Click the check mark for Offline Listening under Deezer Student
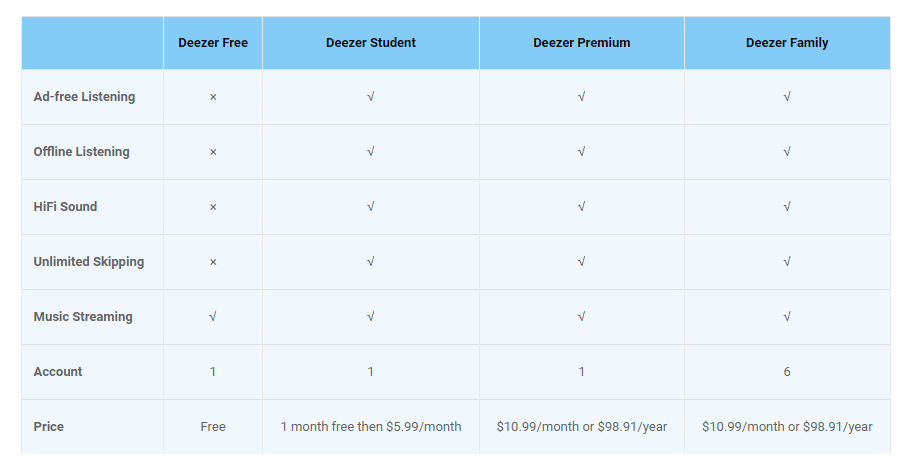The width and height of the screenshot is (904, 467). [x=371, y=152]
